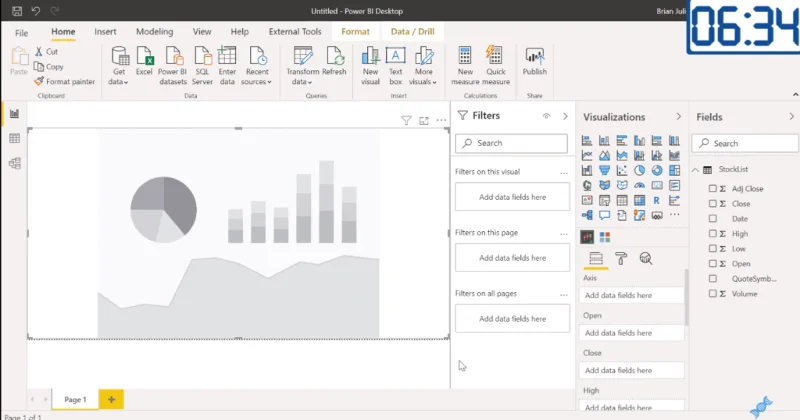Screen dimensions: 800x420
Task: Add a new page with the plus button
Action: point(111,400)
